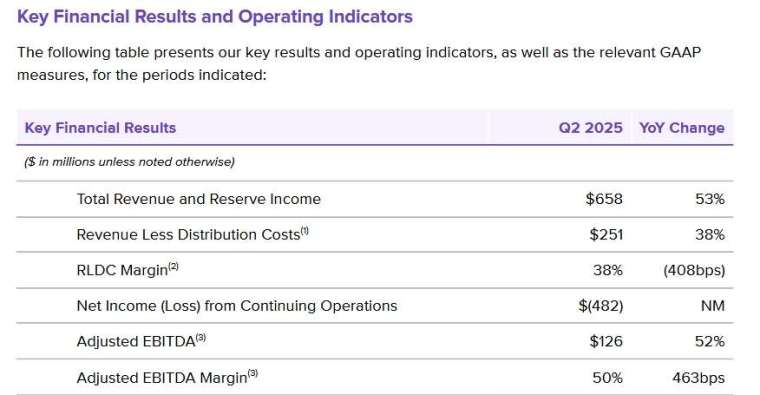Click Net Income (Loss) from Continuing Operations

click(237, 306)
